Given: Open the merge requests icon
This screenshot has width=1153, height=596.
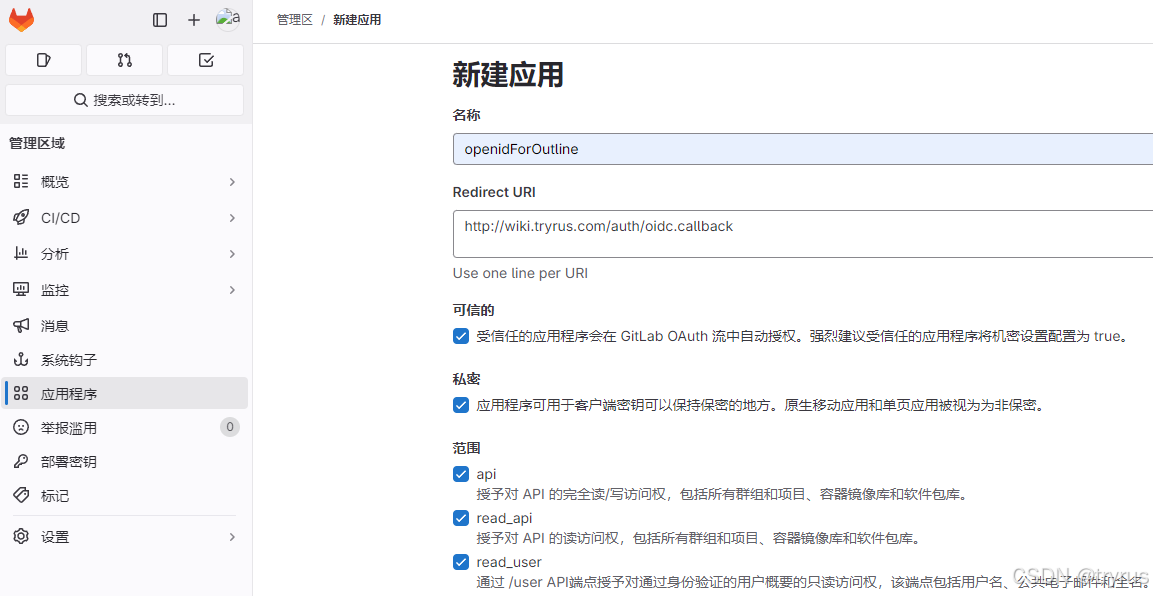Looking at the screenshot, I should [124, 60].
